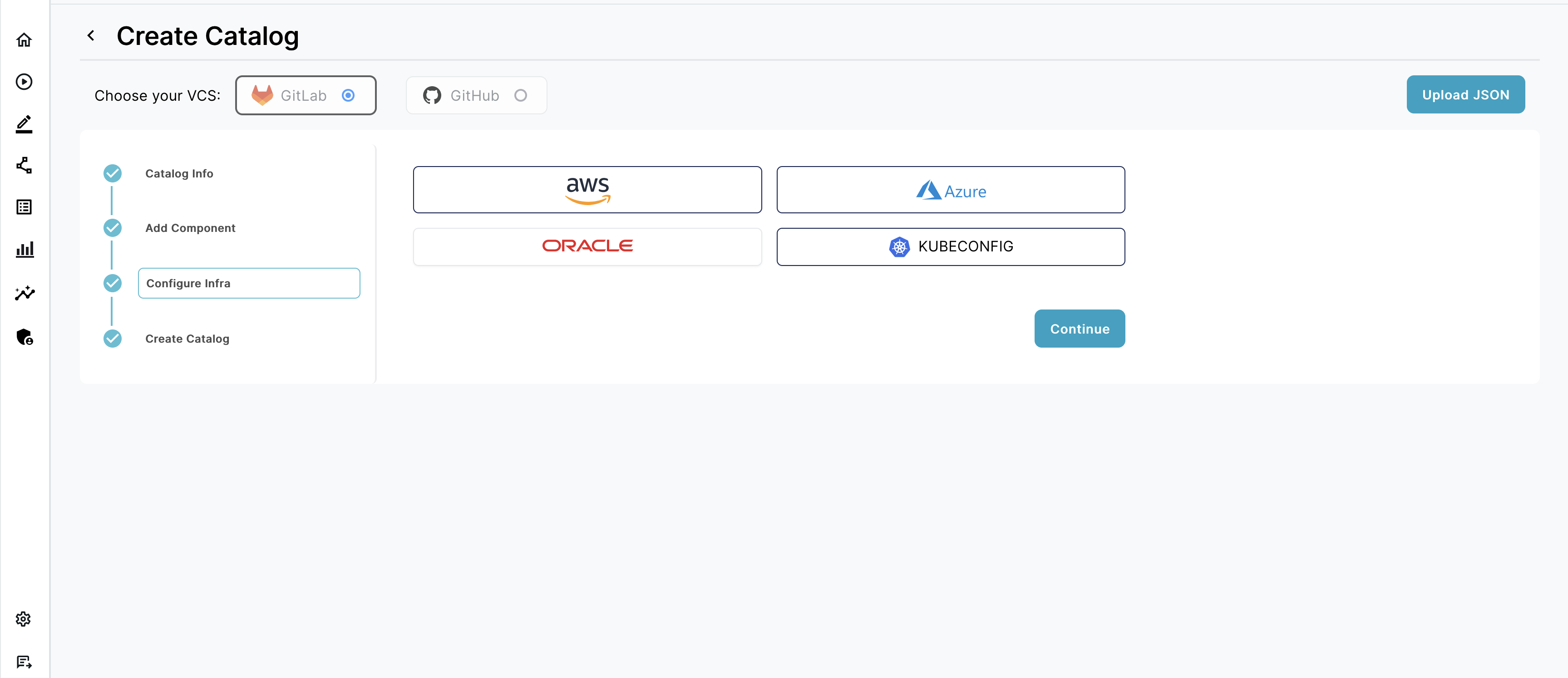Open the workflow nodes sidebar icon
The width and height of the screenshot is (1568, 678).
pos(24,165)
